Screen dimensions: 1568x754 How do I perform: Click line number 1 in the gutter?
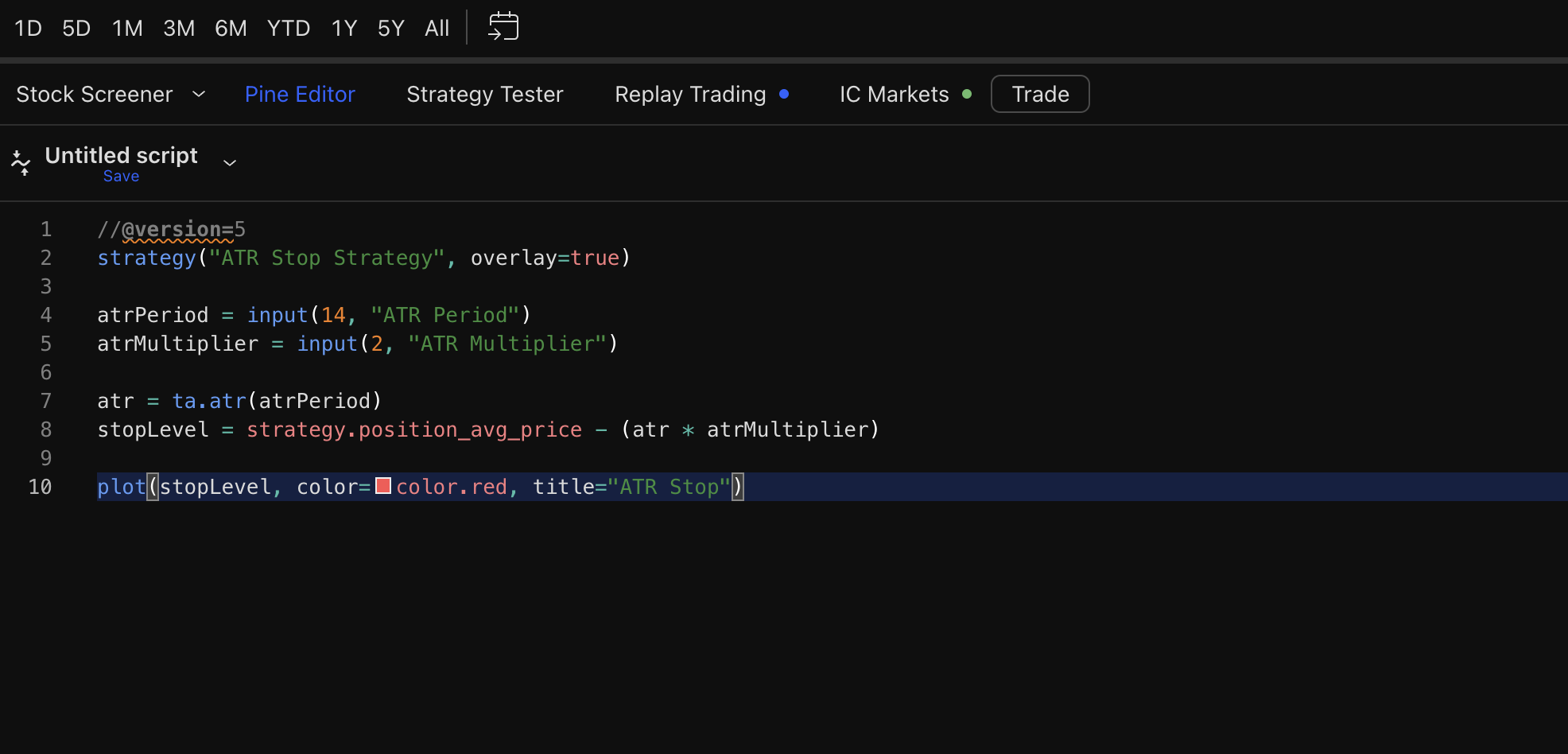coord(46,229)
